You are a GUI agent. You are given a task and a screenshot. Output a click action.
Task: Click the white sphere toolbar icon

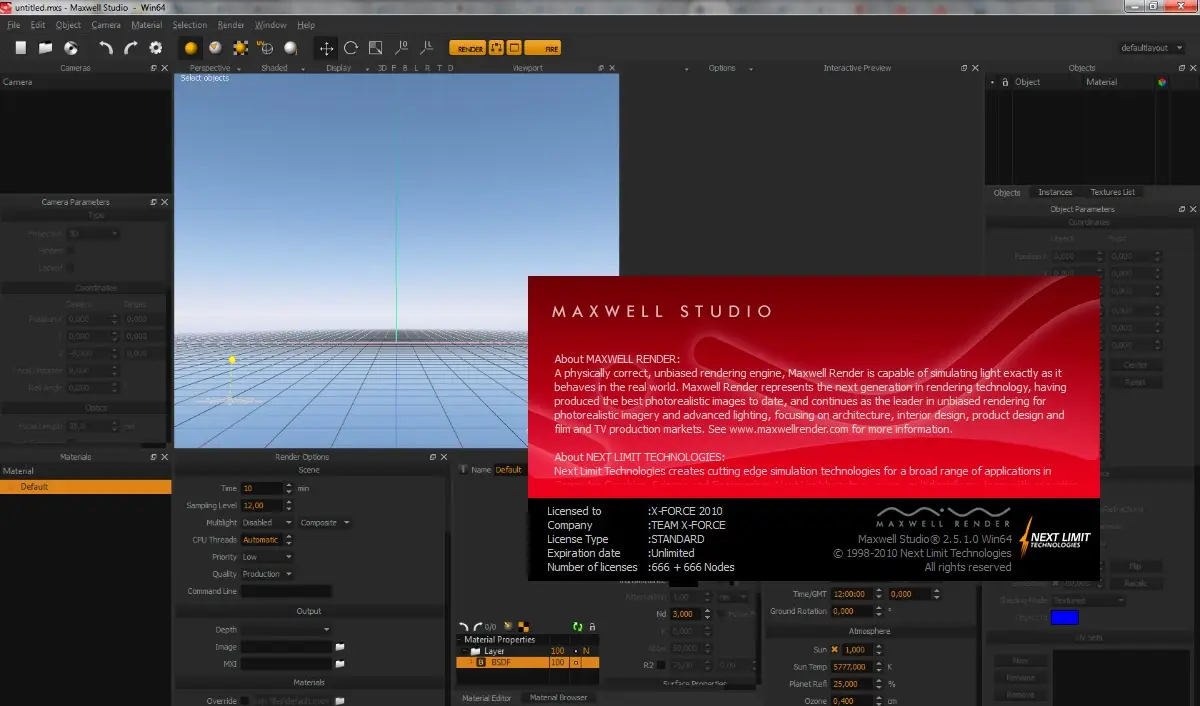pyautogui.click(x=291, y=47)
